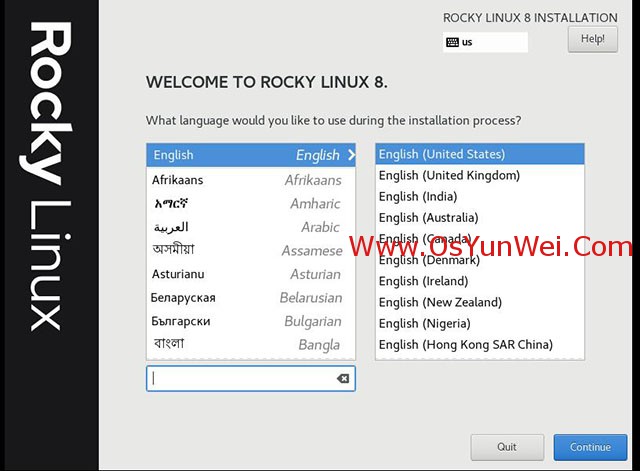Open the us keyboard layout indicator
This screenshot has width=640, height=471.
(485, 42)
